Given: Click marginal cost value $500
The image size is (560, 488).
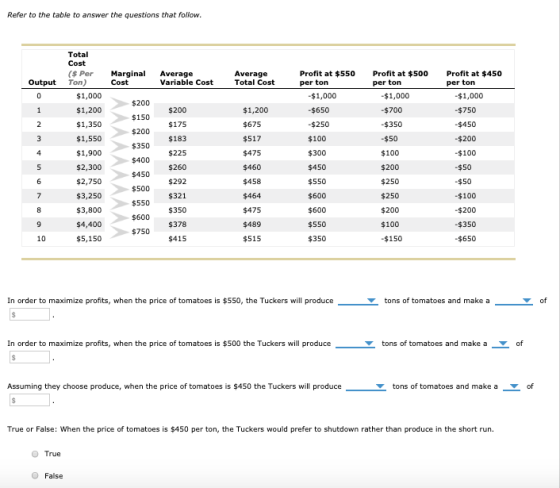Looking at the screenshot, I should click(x=141, y=189).
